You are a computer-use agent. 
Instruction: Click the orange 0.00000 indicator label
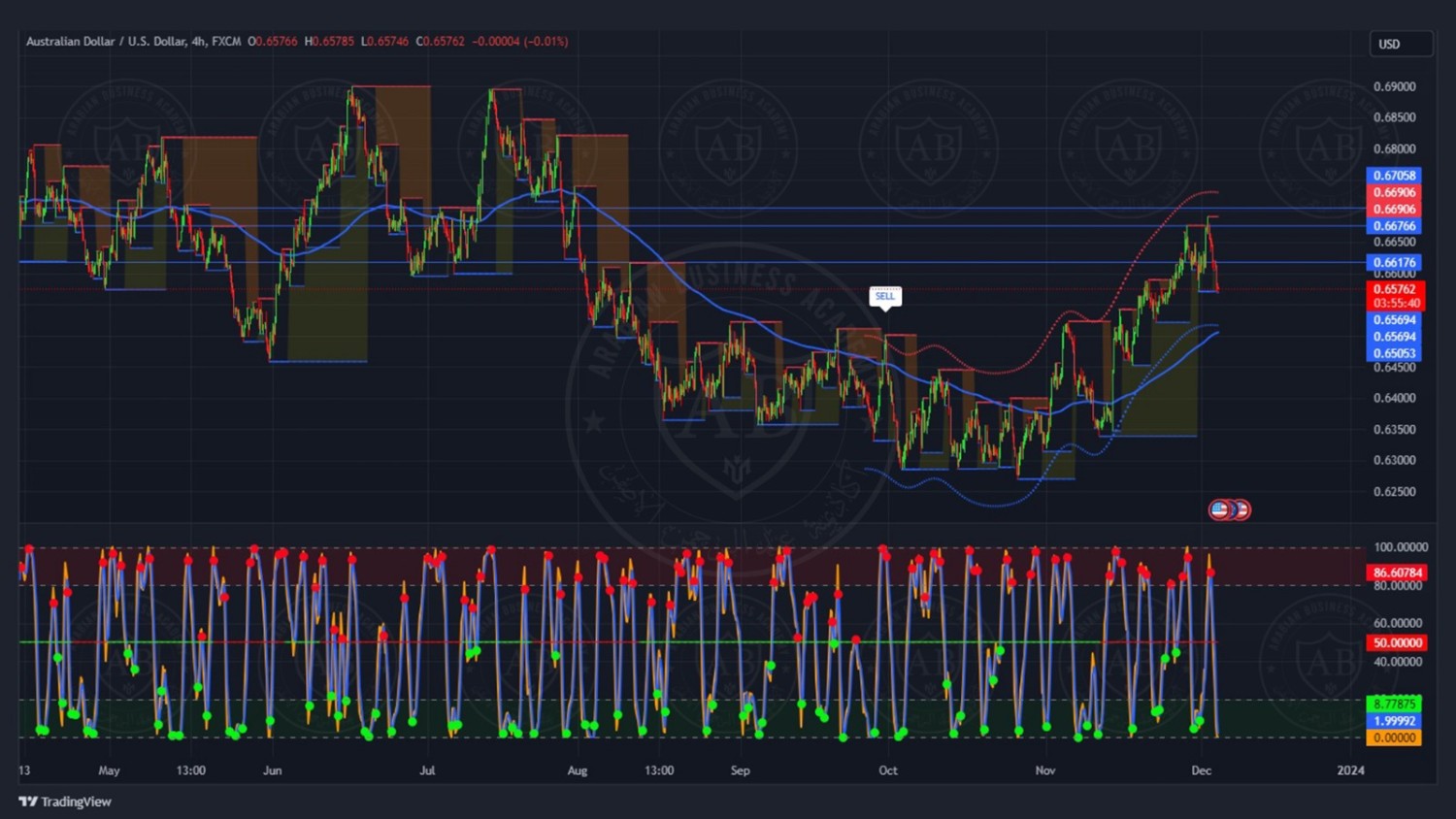[1394, 737]
